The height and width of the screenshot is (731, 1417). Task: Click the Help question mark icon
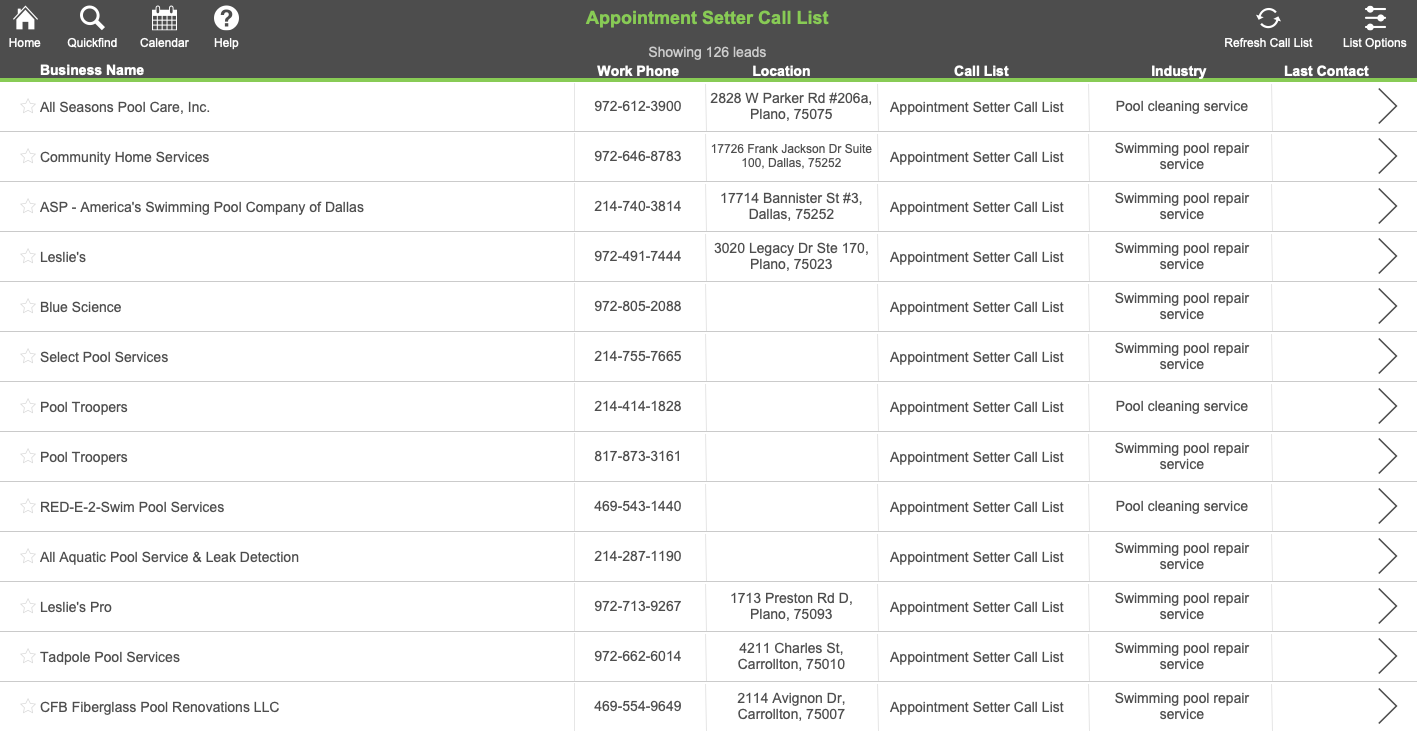pyautogui.click(x=226, y=18)
